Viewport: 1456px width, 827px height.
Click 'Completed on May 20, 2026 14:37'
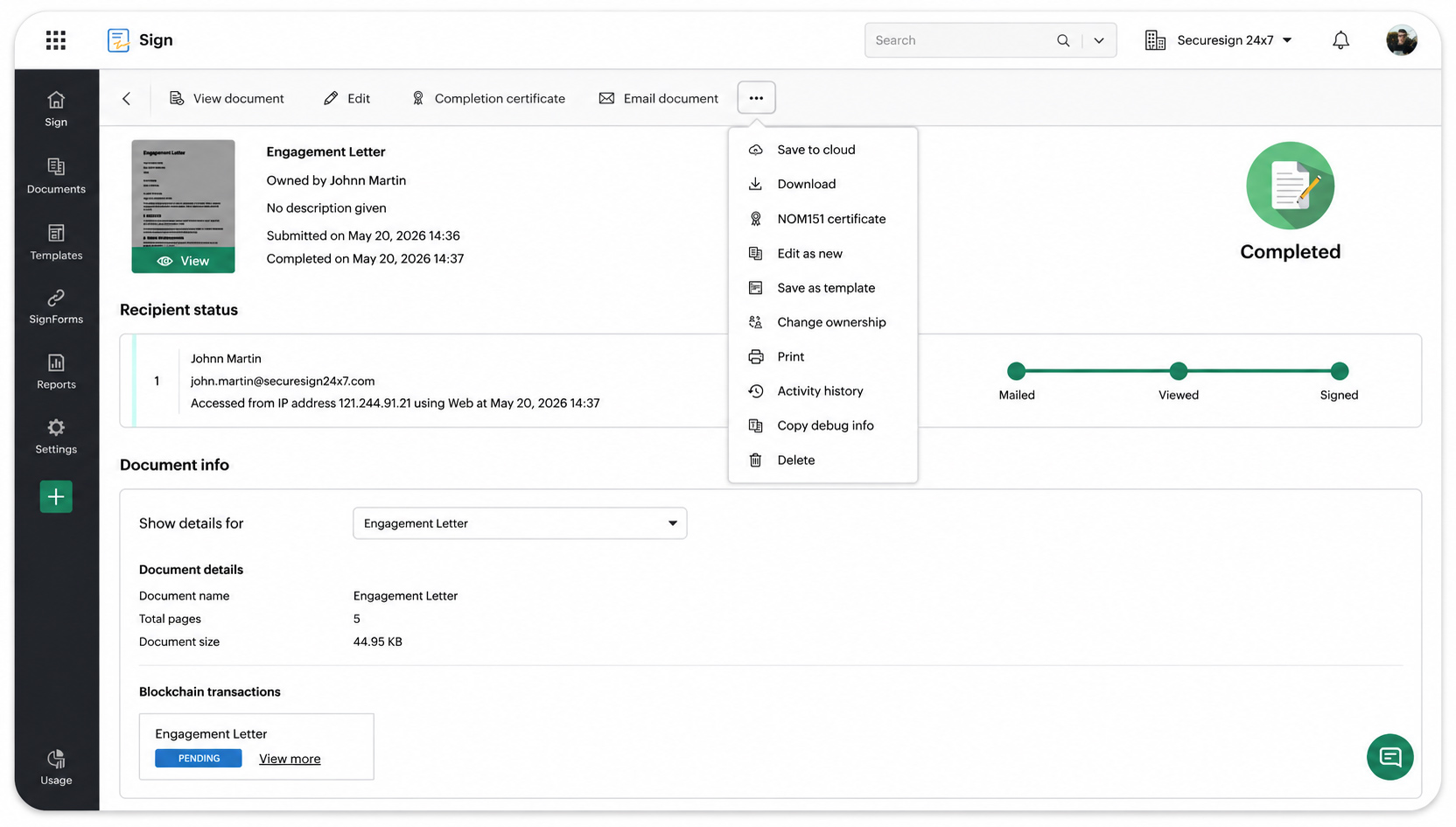coord(365,258)
